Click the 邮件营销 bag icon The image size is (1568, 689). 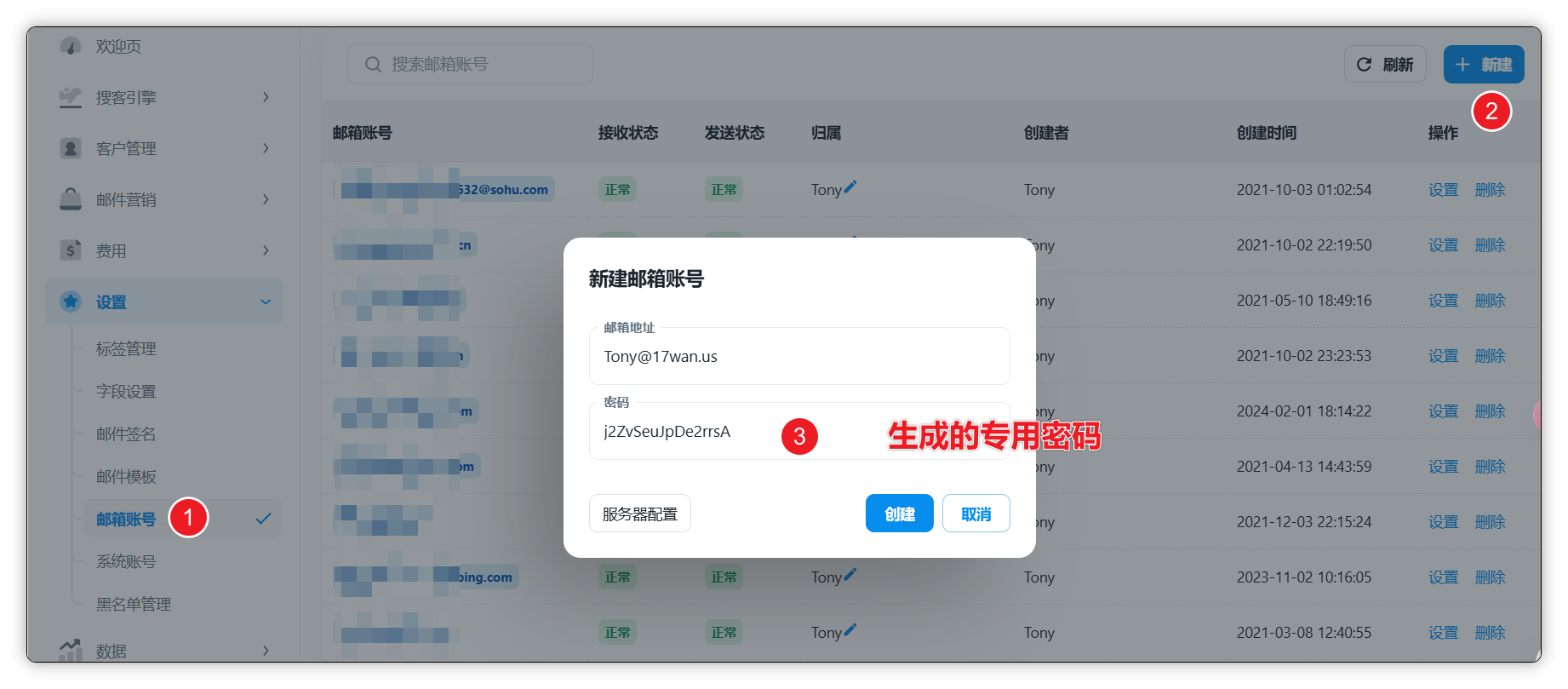click(71, 199)
